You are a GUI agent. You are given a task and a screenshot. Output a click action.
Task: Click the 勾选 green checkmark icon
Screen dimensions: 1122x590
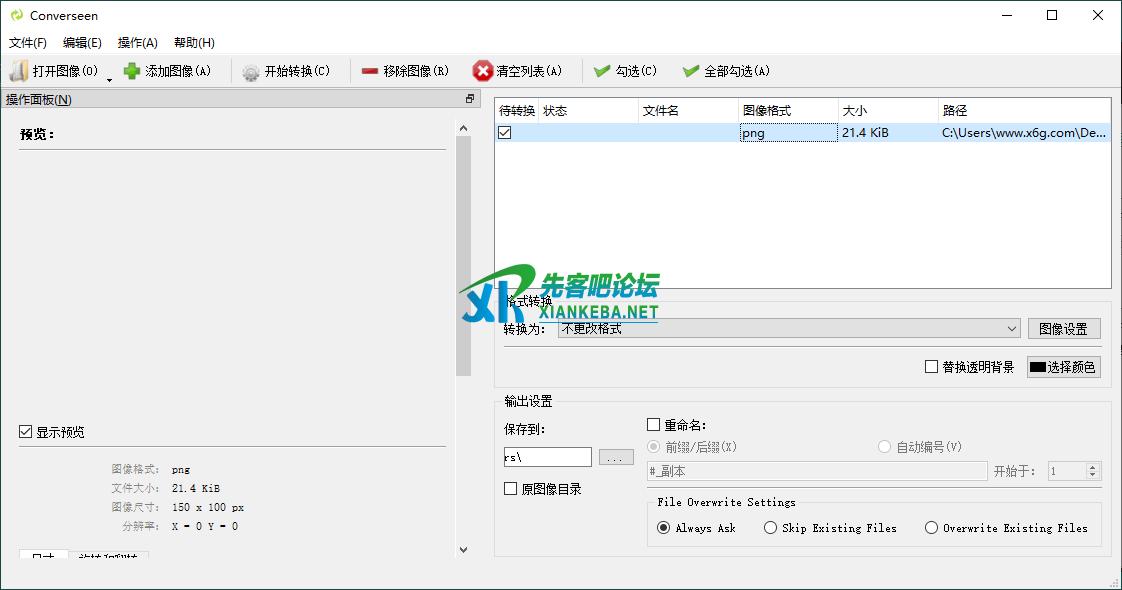tap(602, 71)
